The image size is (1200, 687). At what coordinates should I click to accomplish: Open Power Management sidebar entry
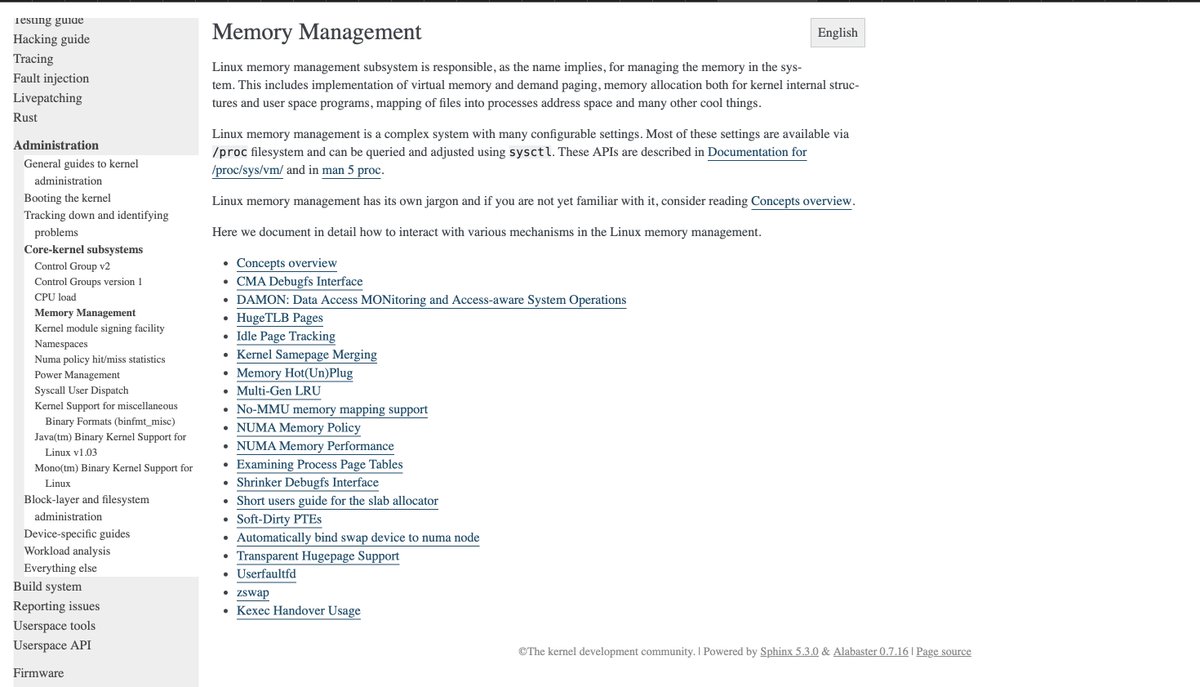pos(77,375)
